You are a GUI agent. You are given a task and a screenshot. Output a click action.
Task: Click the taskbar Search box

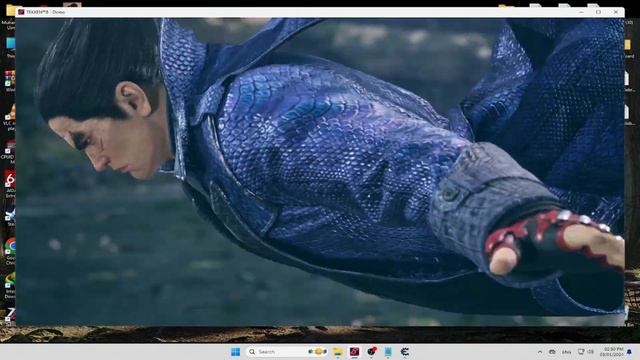pos(287,352)
